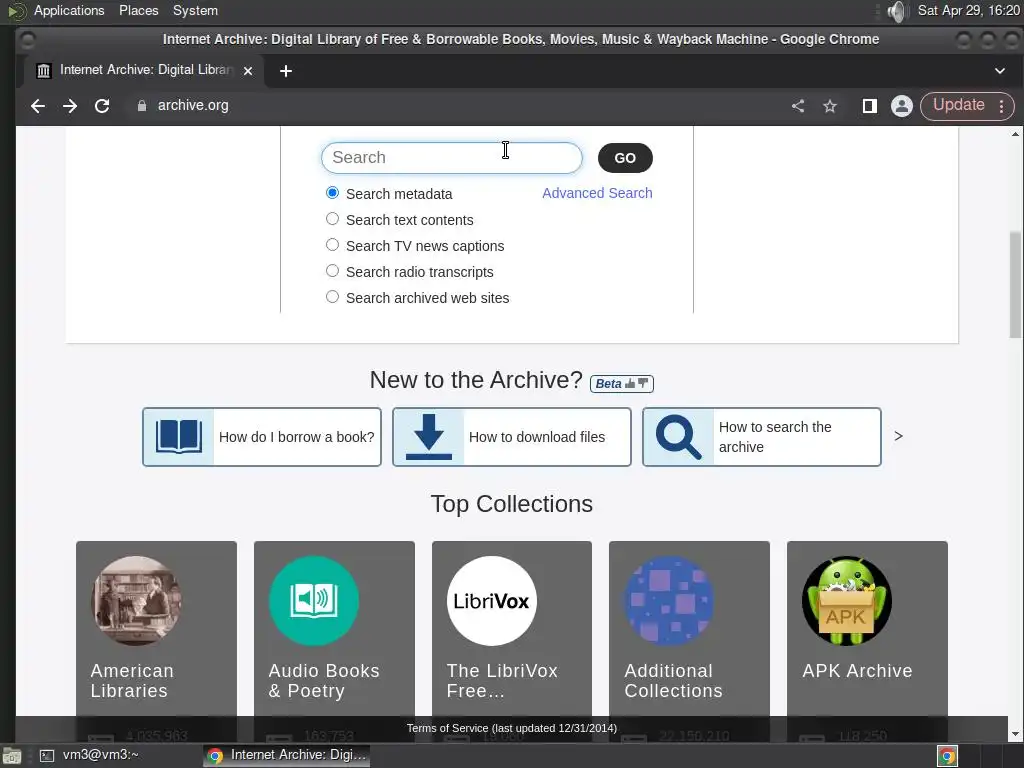
Task: Open the APK Archive android icon
Action: (x=847, y=601)
